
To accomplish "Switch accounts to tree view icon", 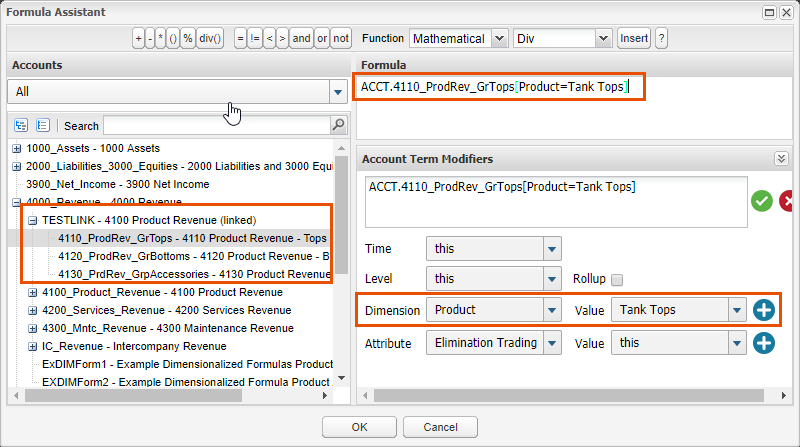I will (x=21, y=125).
